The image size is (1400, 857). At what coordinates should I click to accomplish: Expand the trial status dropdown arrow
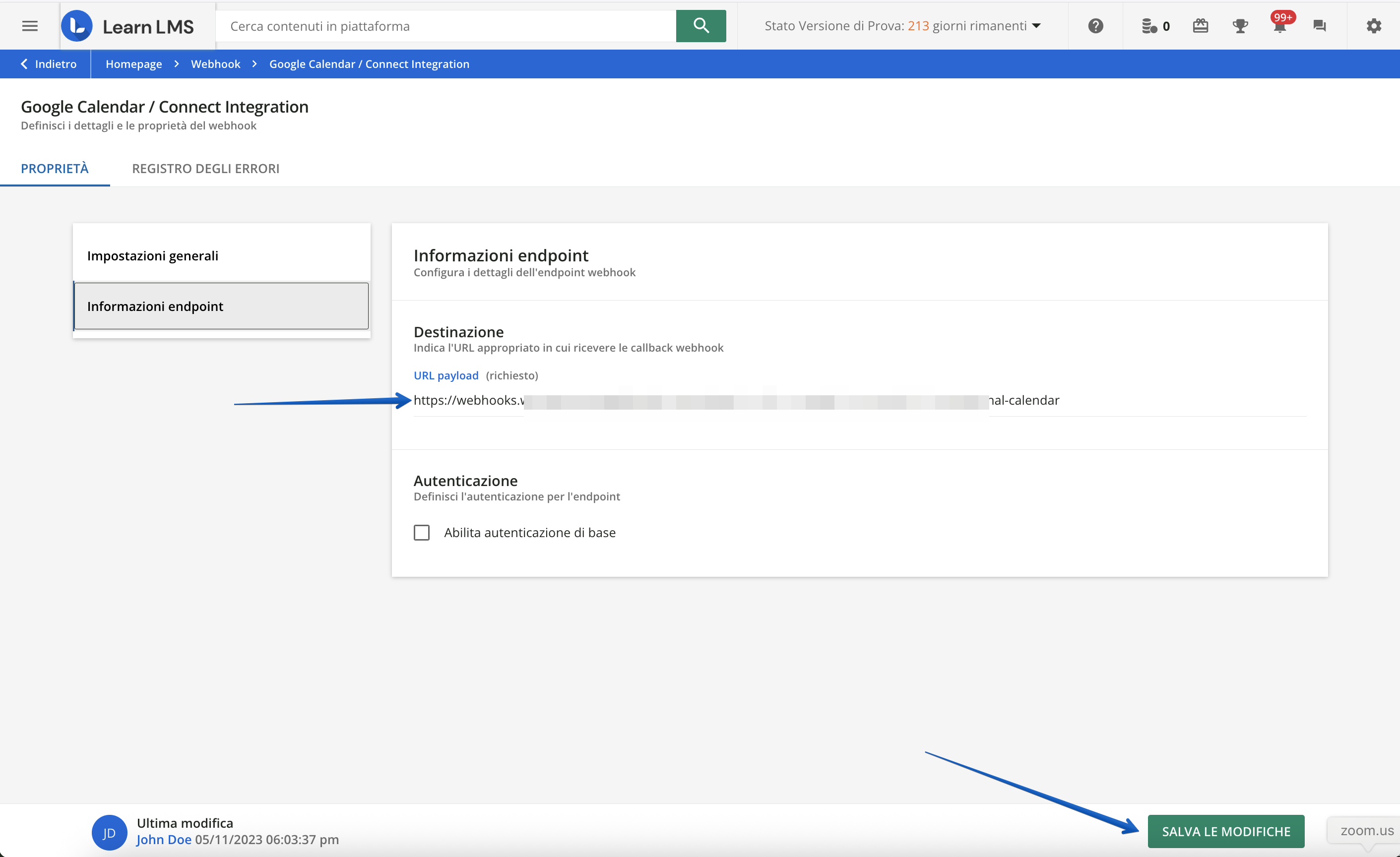(x=1036, y=26)
